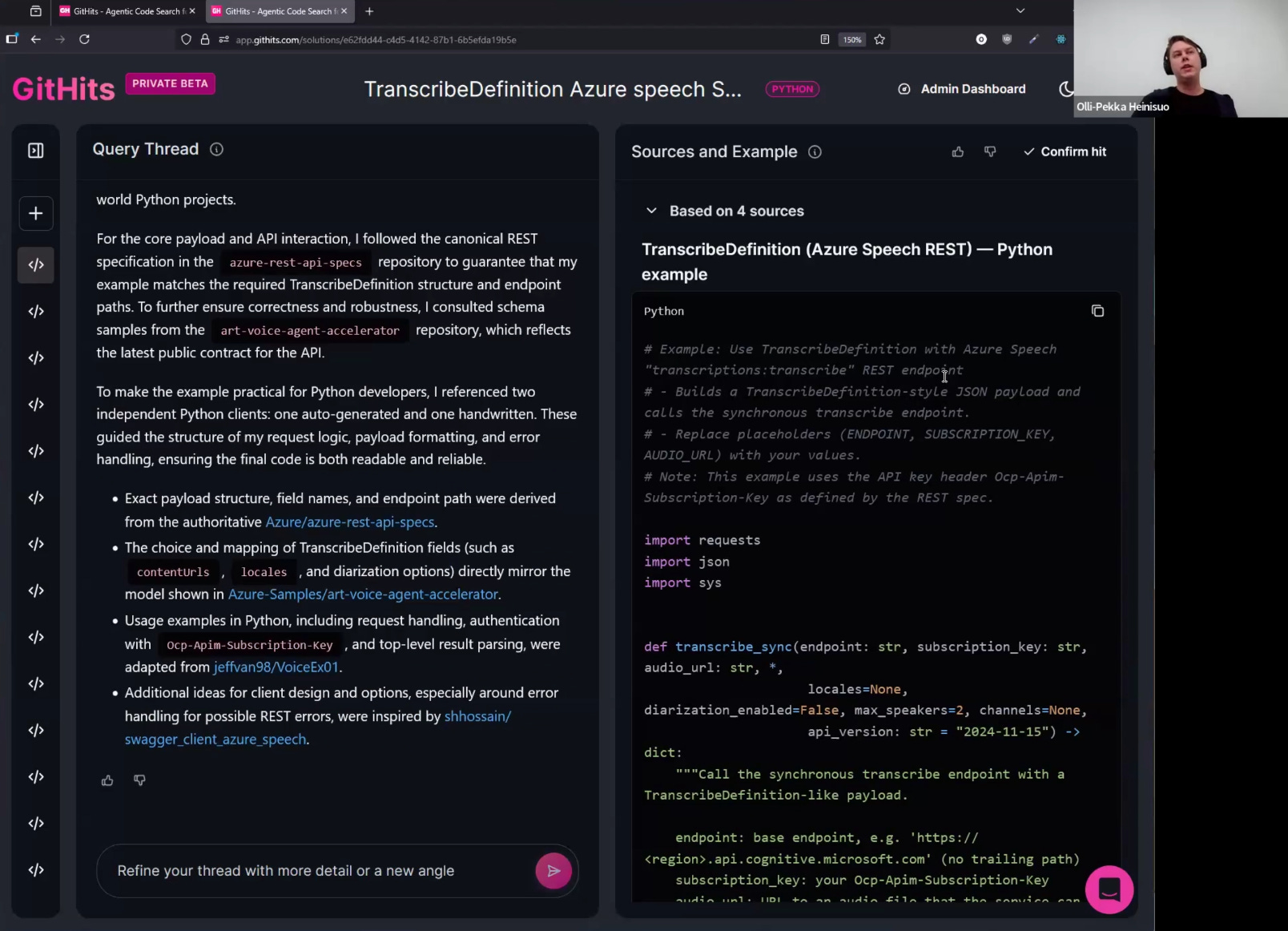Click the azure-rest-api-specs code chip
Viewport: 1288px width, 931px height.
(296, 262)
